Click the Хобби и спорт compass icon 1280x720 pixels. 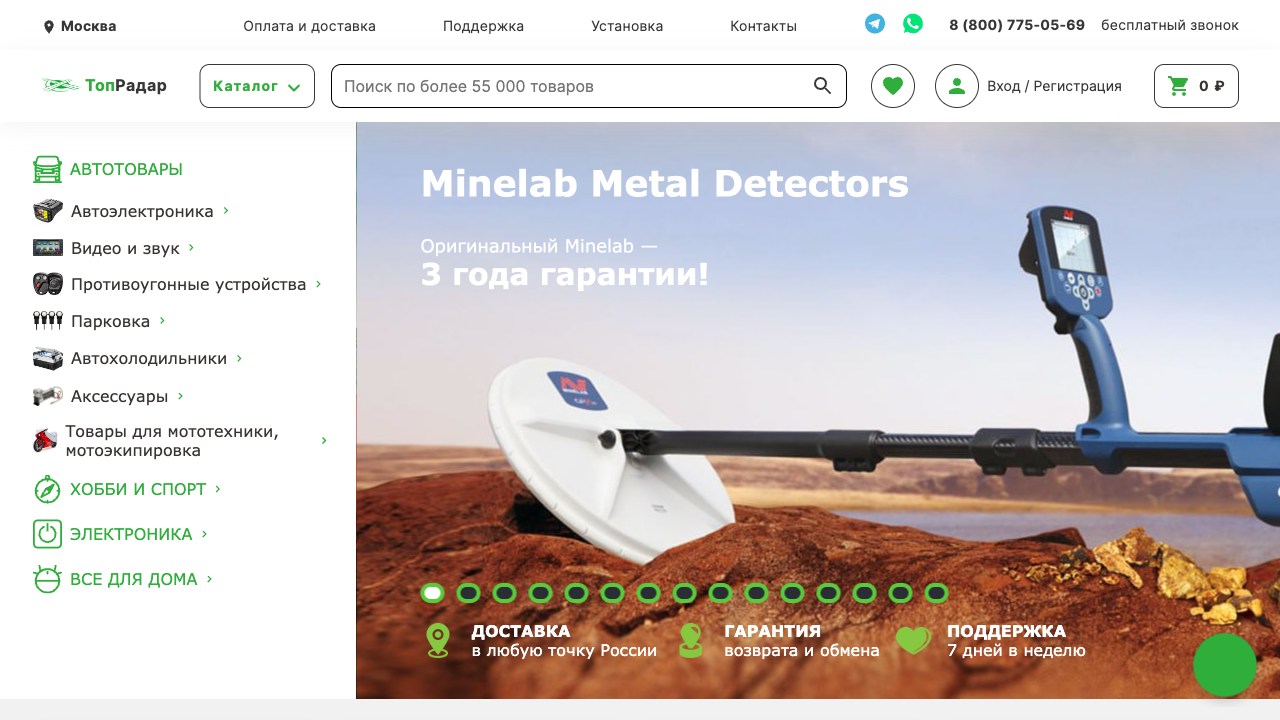pos(47,490)
